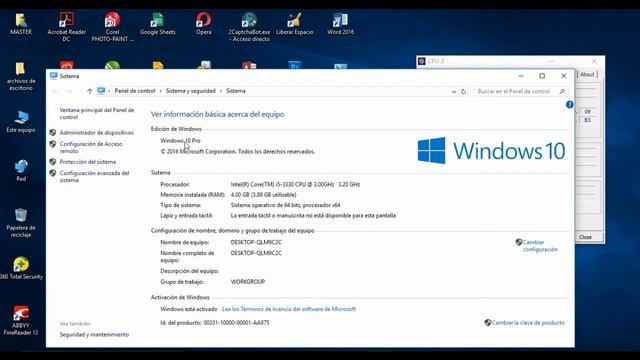The height and width of the screenshot is (360, 640).
Task: Click Close button in CPU-Z window
Action: [585, 237]
